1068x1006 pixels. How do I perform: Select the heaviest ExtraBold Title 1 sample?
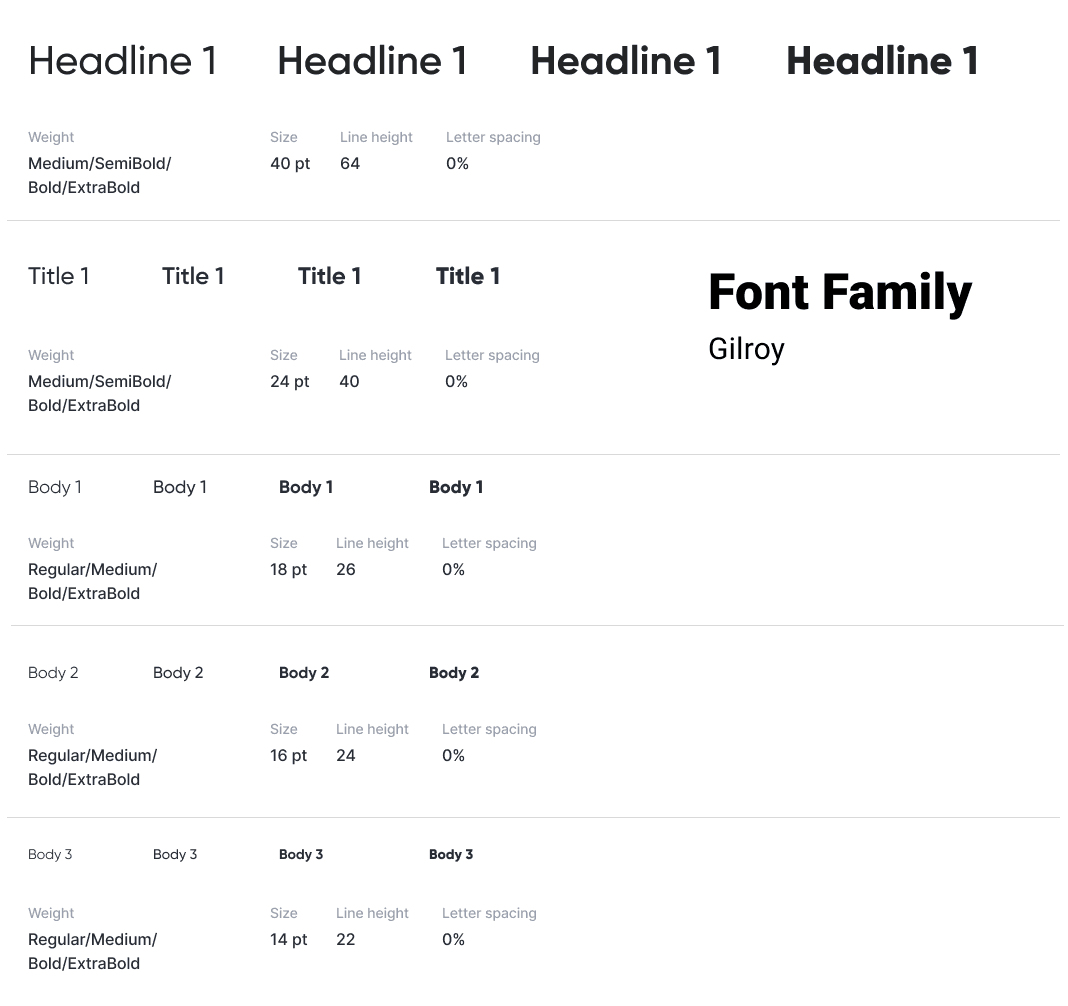468,276
